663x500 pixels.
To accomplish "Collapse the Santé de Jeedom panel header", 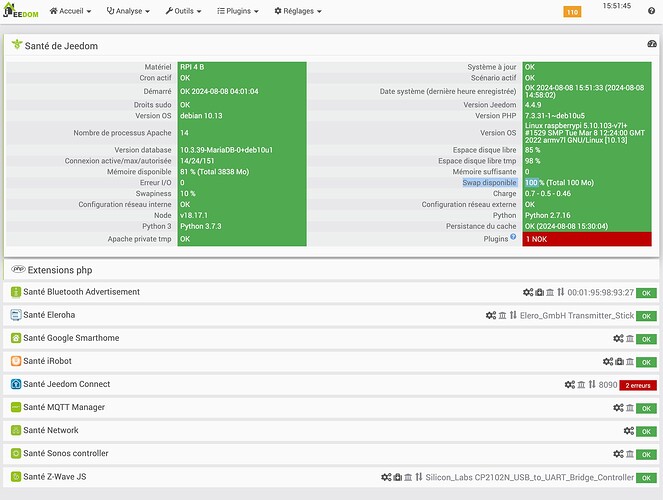I will click(332, 45).
